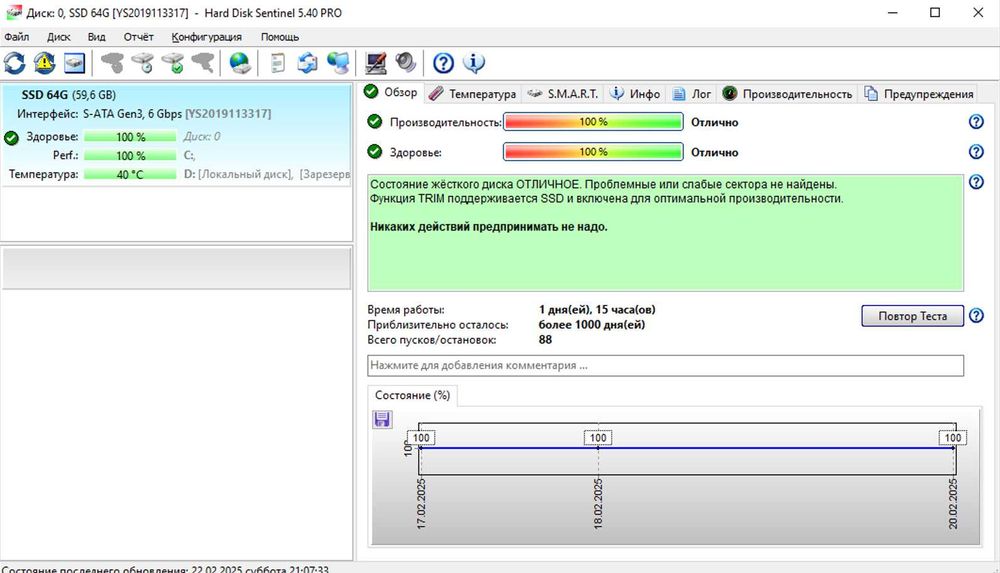
Task: Click the globe with monitor toolbar icon
Action: tap(338, 63)
